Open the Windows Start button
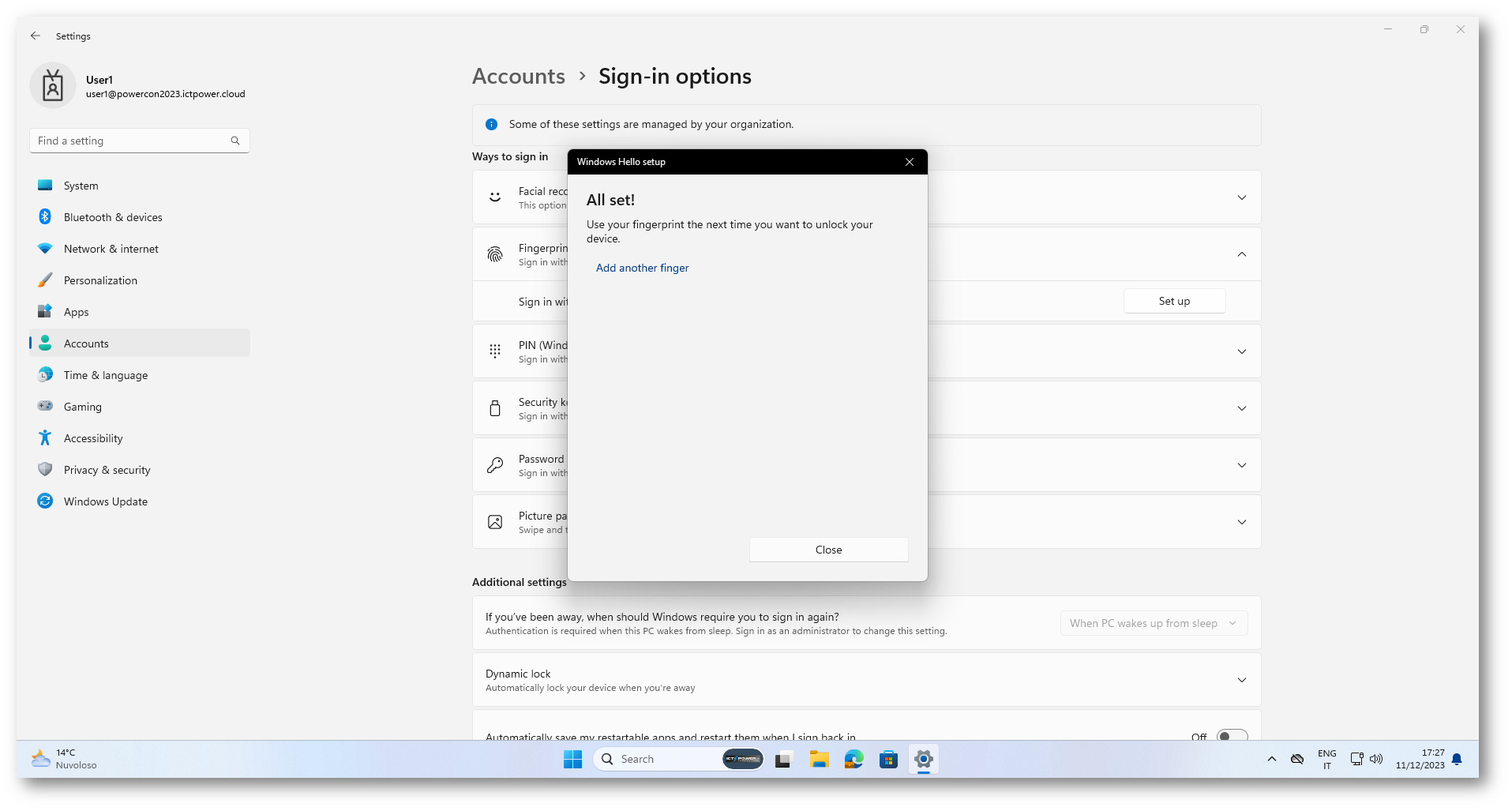The height and width of the screenshot is (811, 1512). [572, 759]
